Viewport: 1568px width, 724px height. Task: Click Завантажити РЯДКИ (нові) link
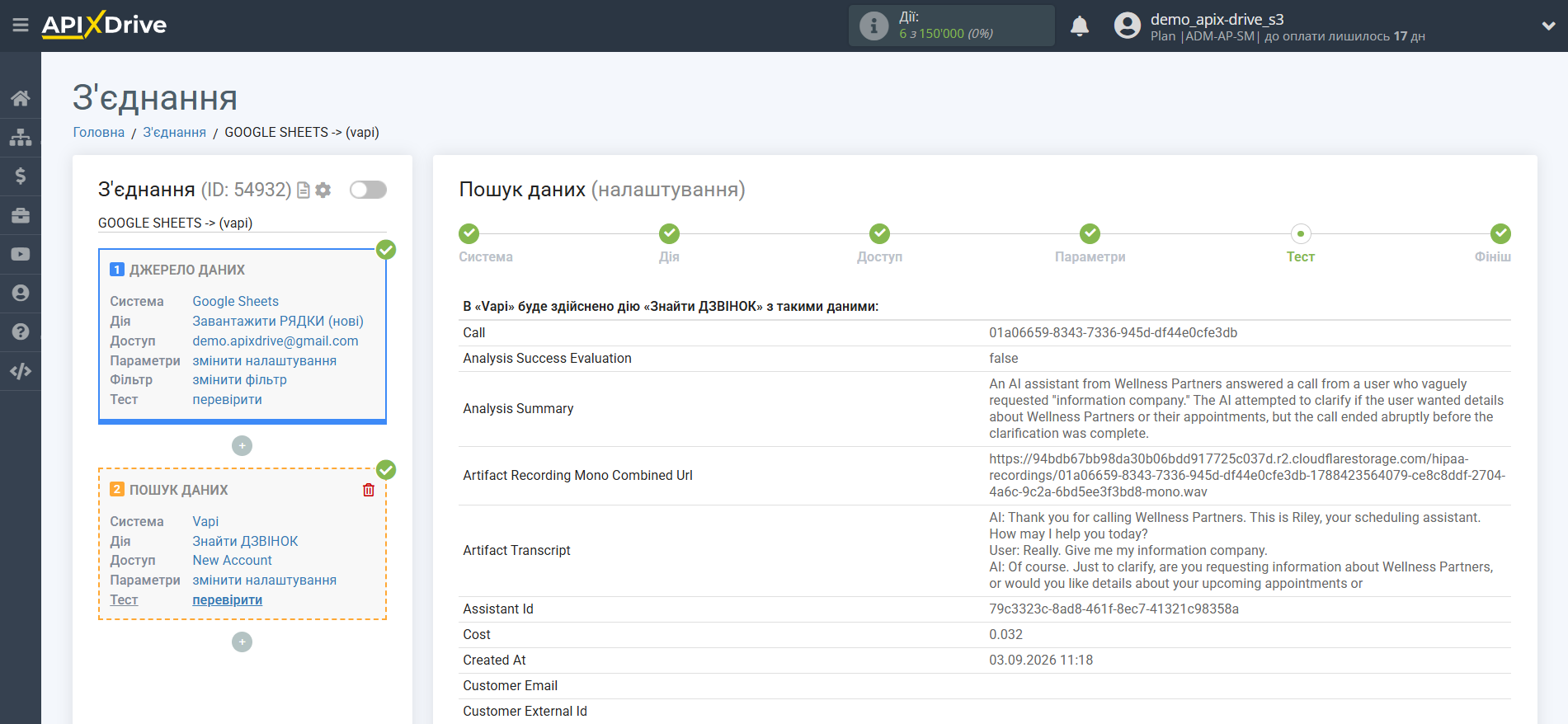click(x=278, y=321)
